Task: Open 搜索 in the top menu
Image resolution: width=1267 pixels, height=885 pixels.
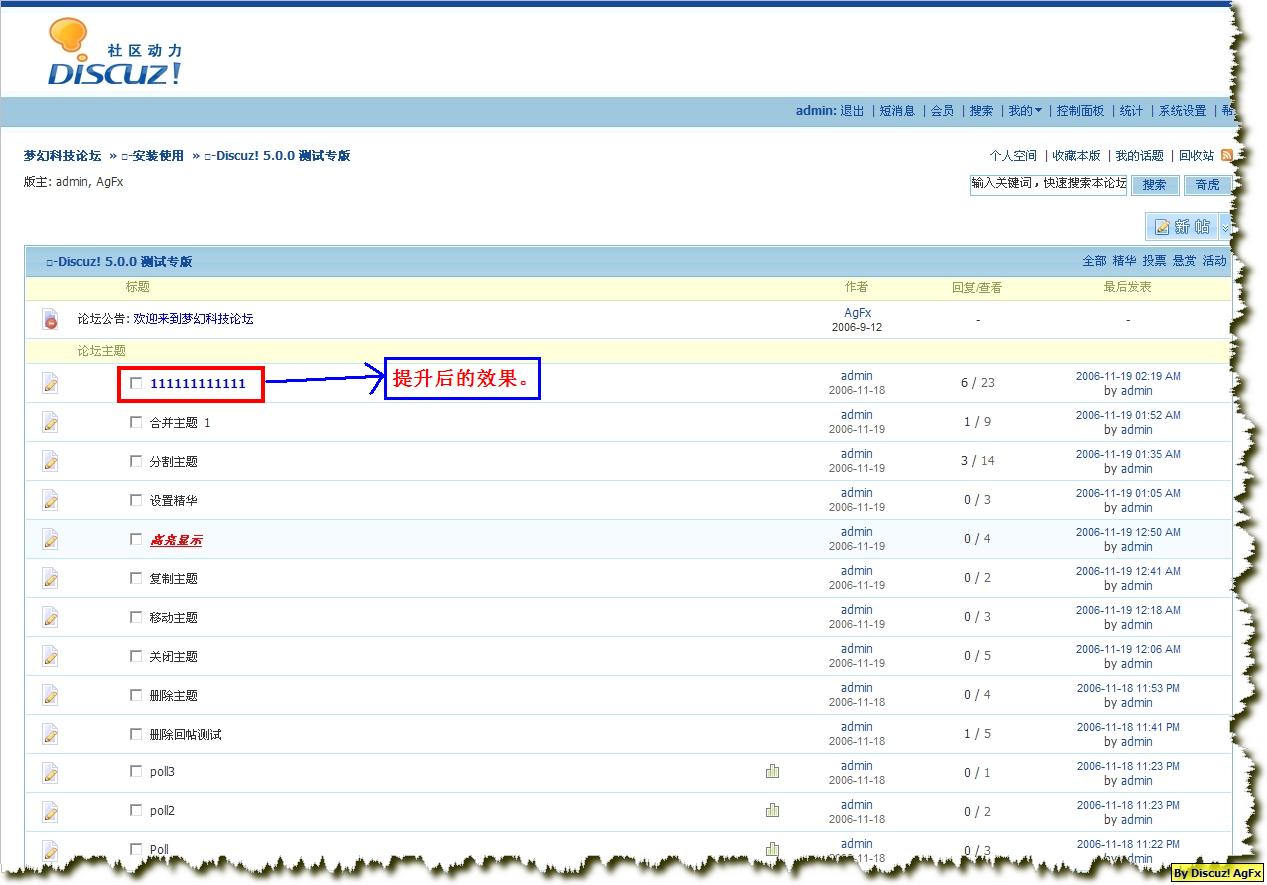Action: (981, 111)
